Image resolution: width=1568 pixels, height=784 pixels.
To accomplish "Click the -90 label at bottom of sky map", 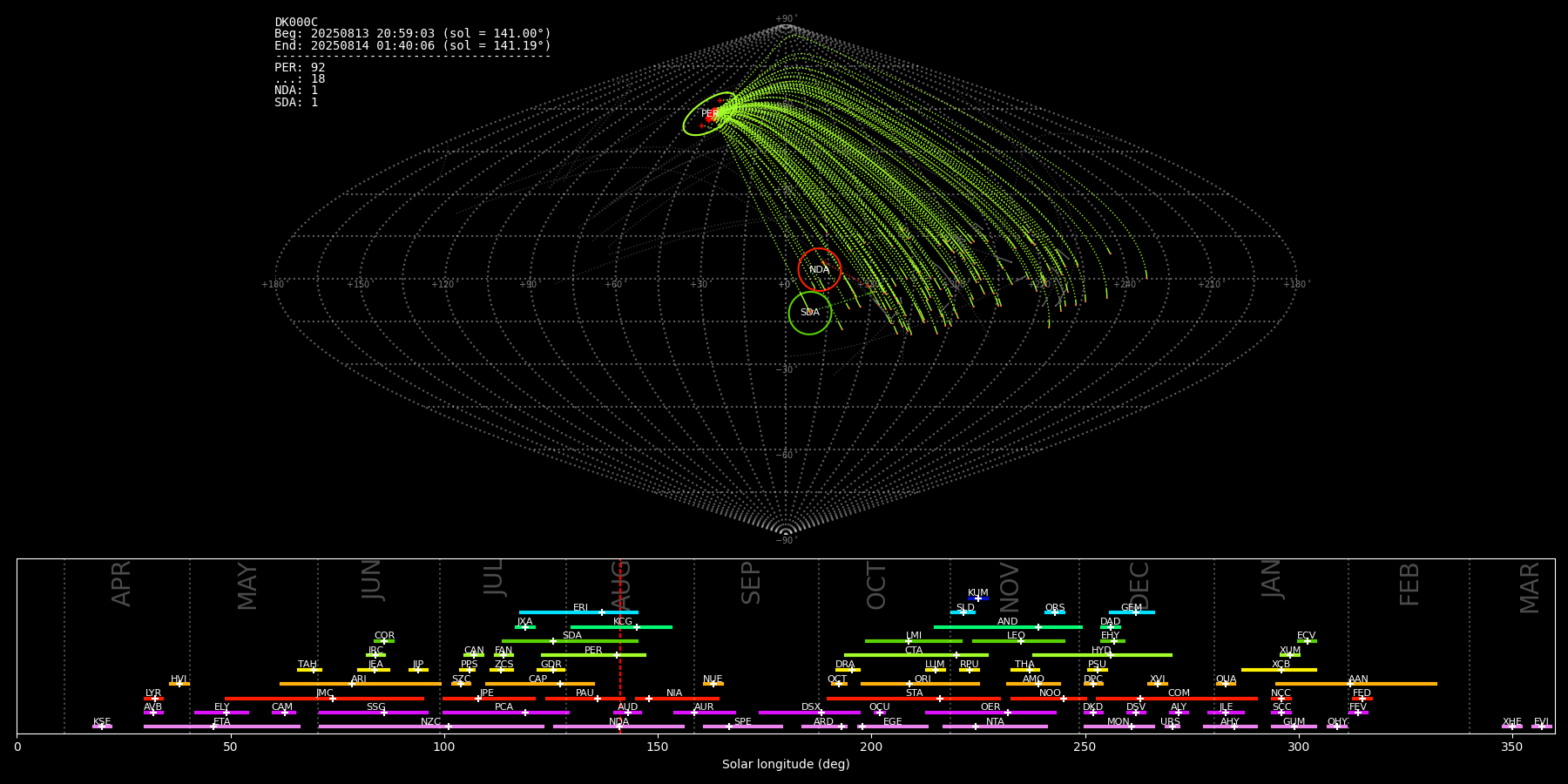I will (x=785, y=541).
